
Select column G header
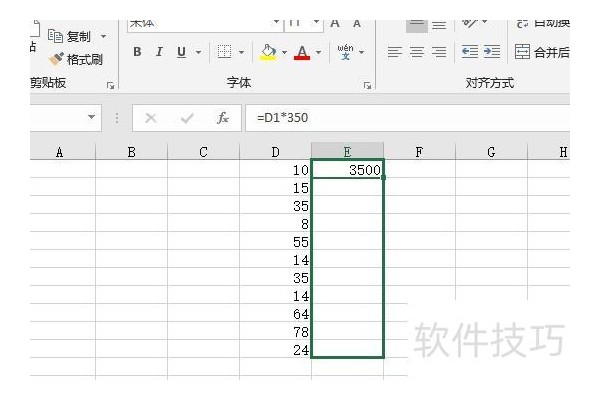click(491, 152)
